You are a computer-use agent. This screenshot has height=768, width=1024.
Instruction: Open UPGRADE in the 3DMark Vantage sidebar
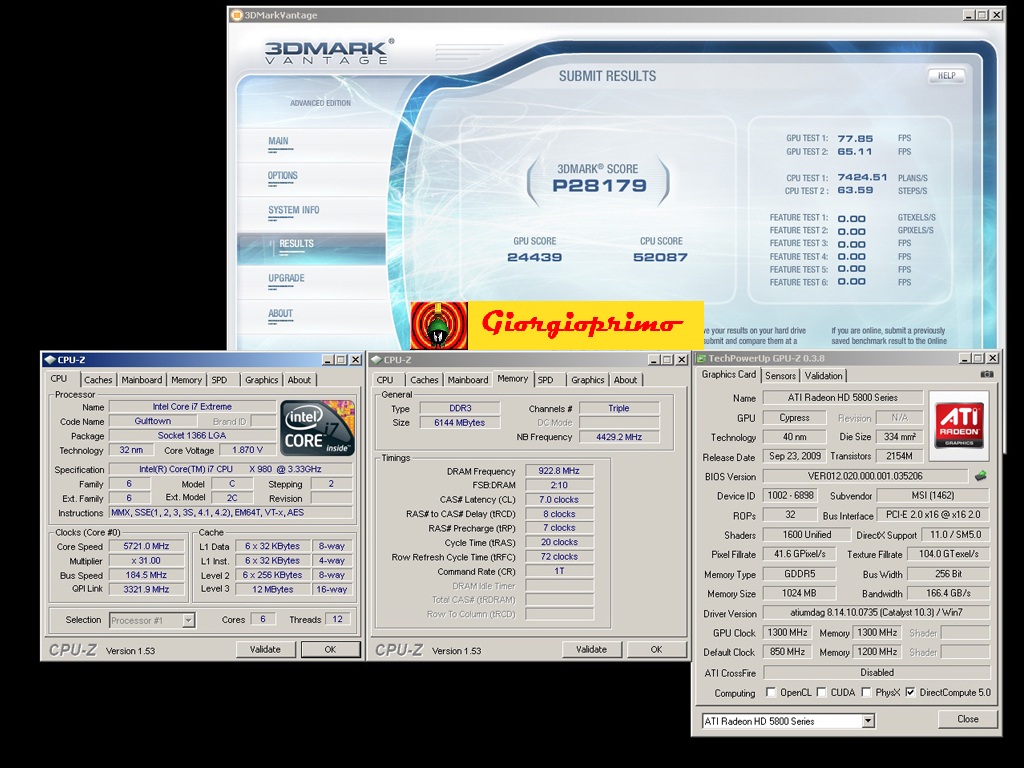pos(286,279)
